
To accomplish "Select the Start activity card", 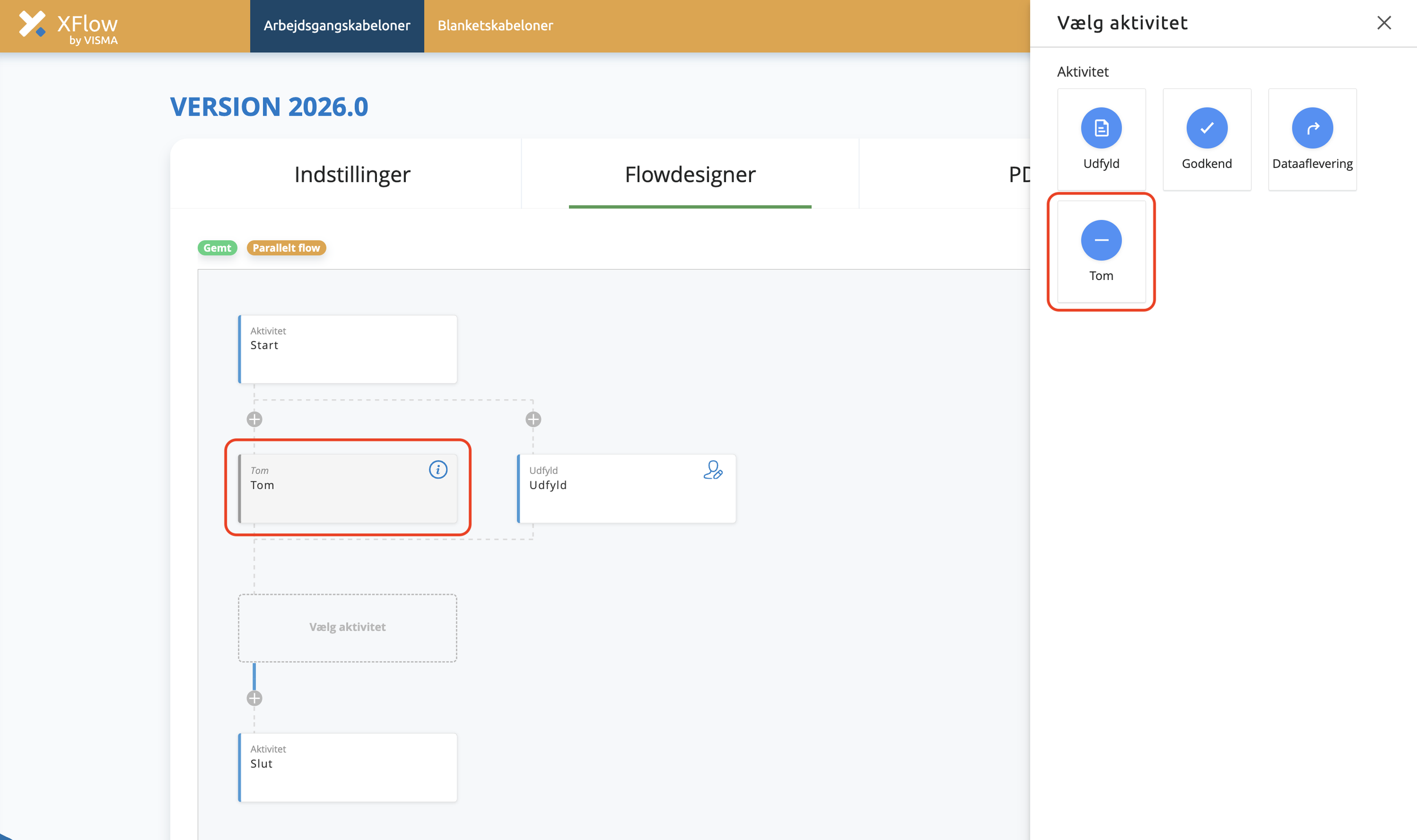I will (347, 349).
